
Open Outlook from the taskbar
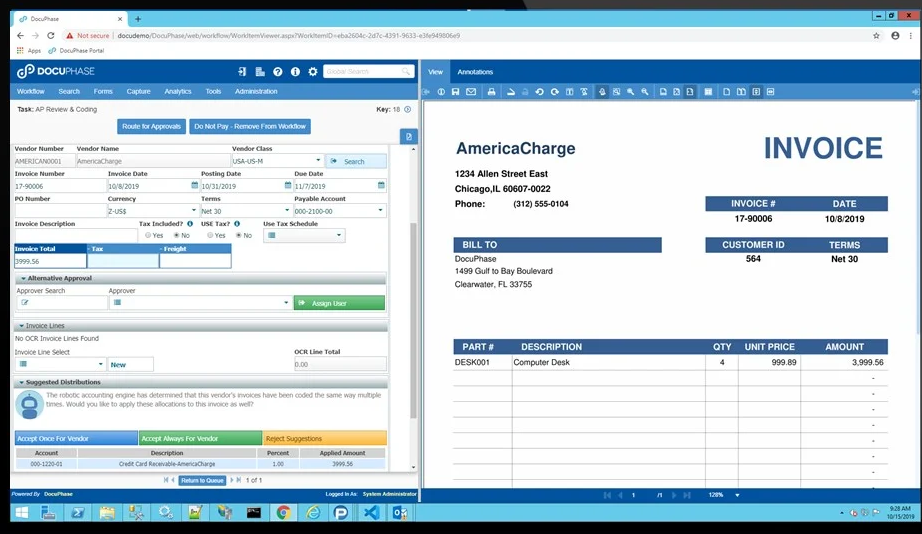(400, 513)
